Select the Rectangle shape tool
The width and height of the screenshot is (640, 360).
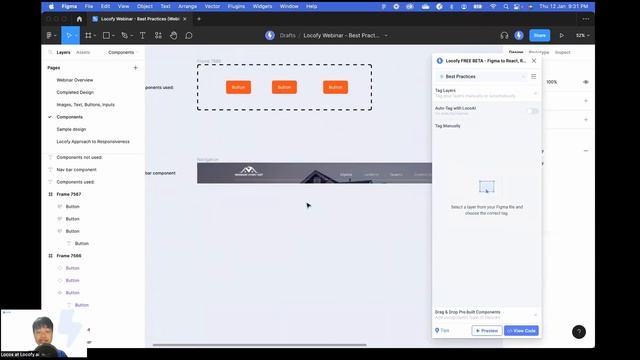click(106, 36)
